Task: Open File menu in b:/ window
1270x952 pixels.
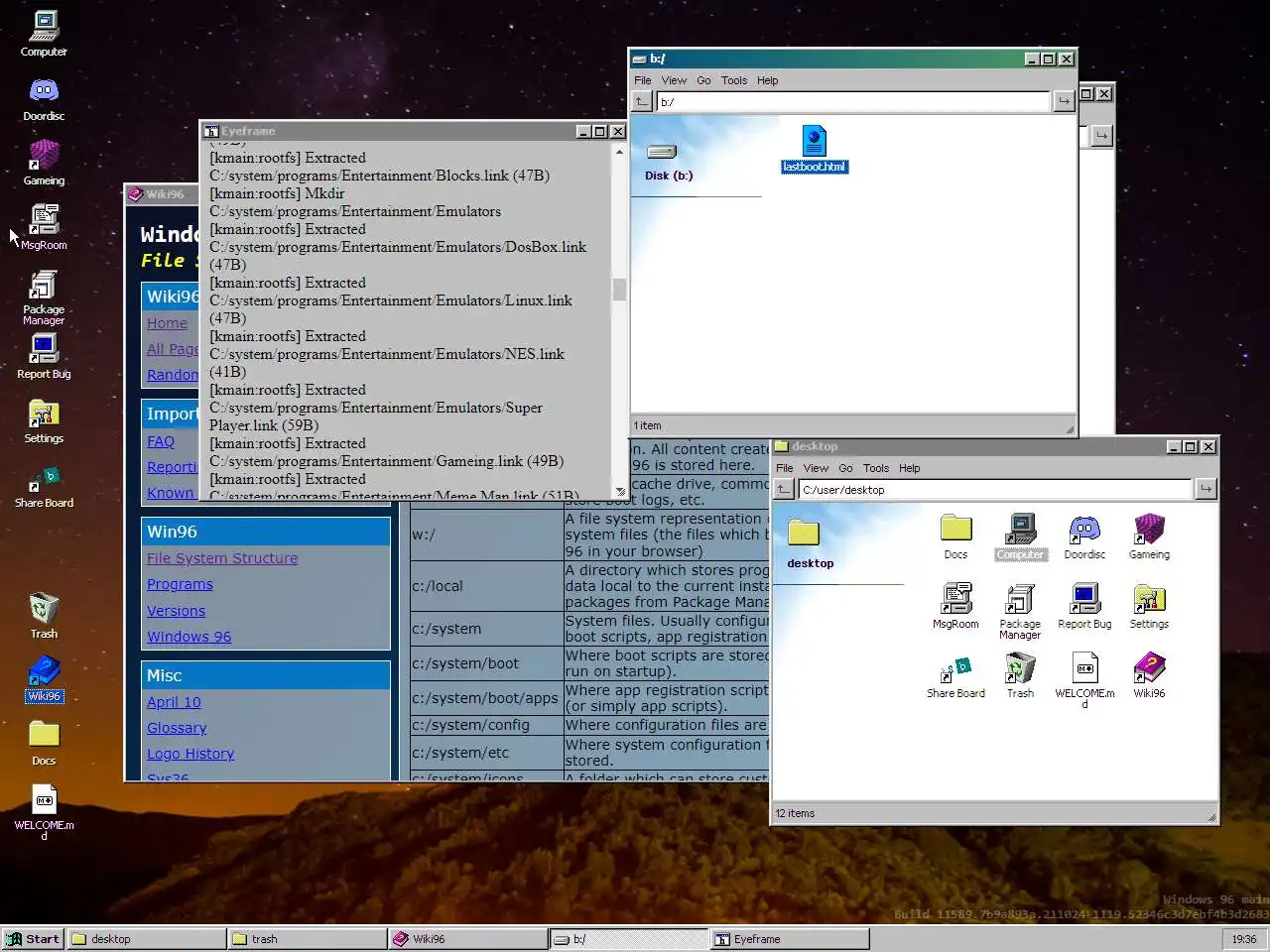Action: click(x=643, y=80)
